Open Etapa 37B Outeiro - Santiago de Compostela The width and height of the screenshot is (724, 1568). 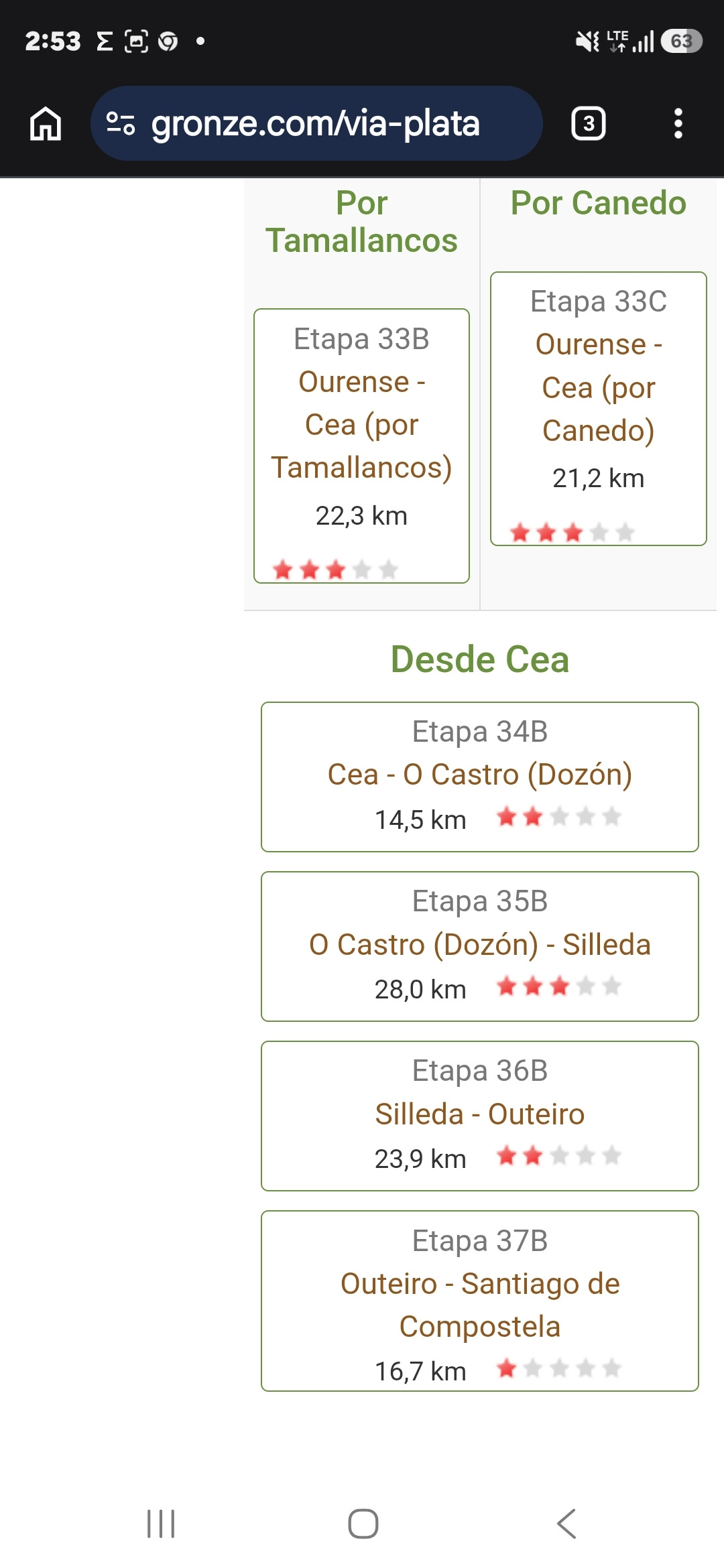480,1301
